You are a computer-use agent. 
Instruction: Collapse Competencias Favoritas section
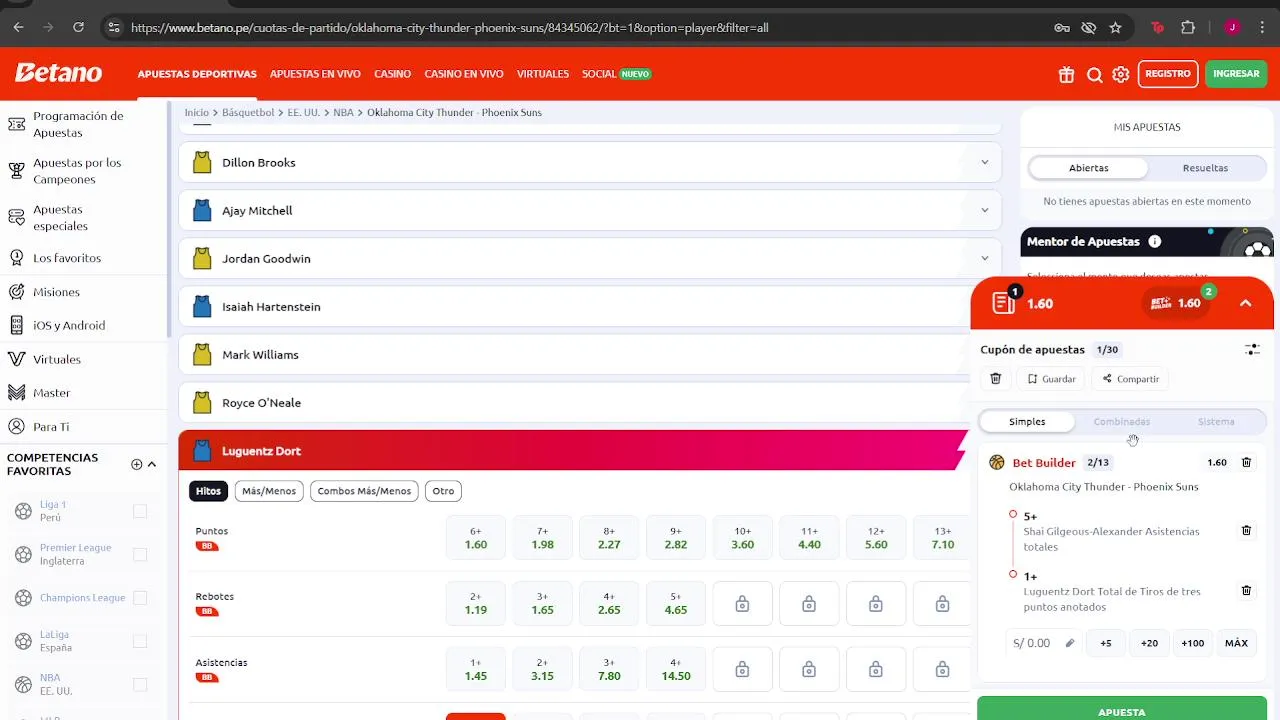point(152,464)
